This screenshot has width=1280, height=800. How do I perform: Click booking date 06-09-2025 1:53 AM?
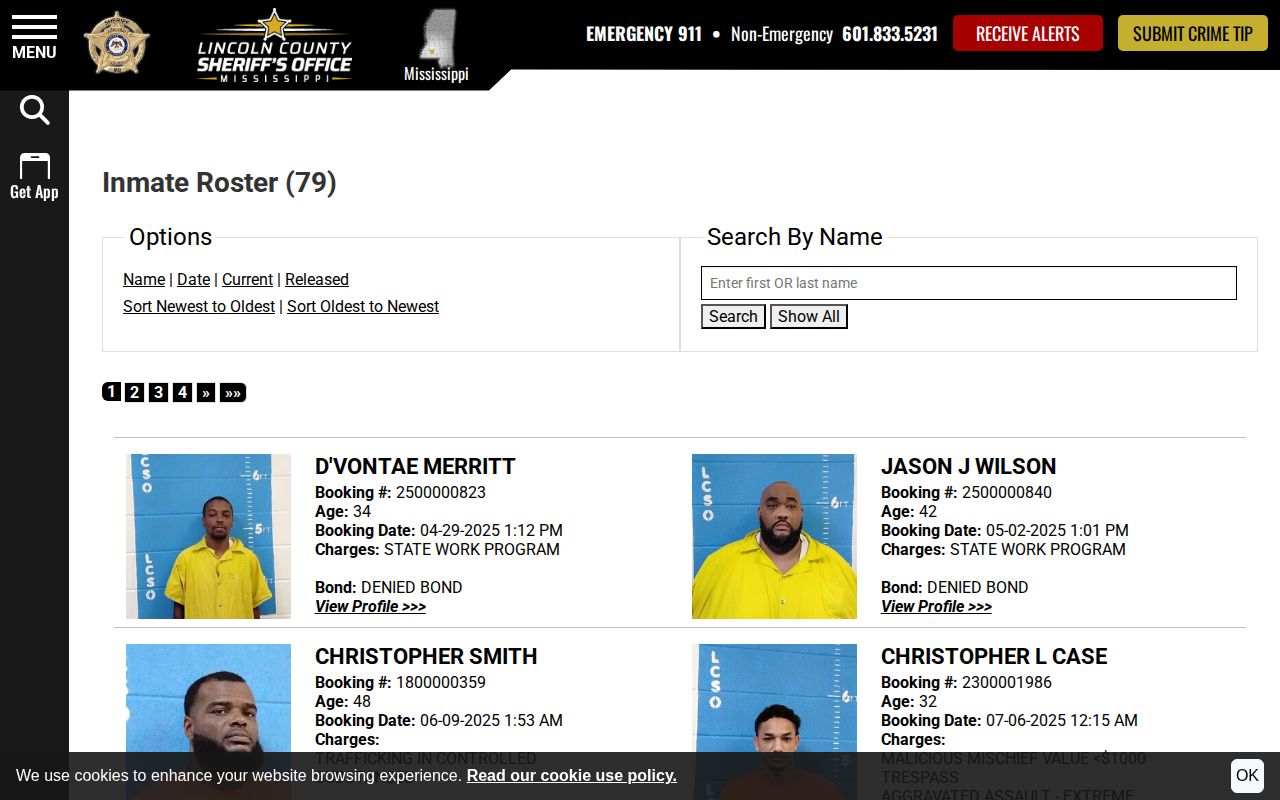491,721
